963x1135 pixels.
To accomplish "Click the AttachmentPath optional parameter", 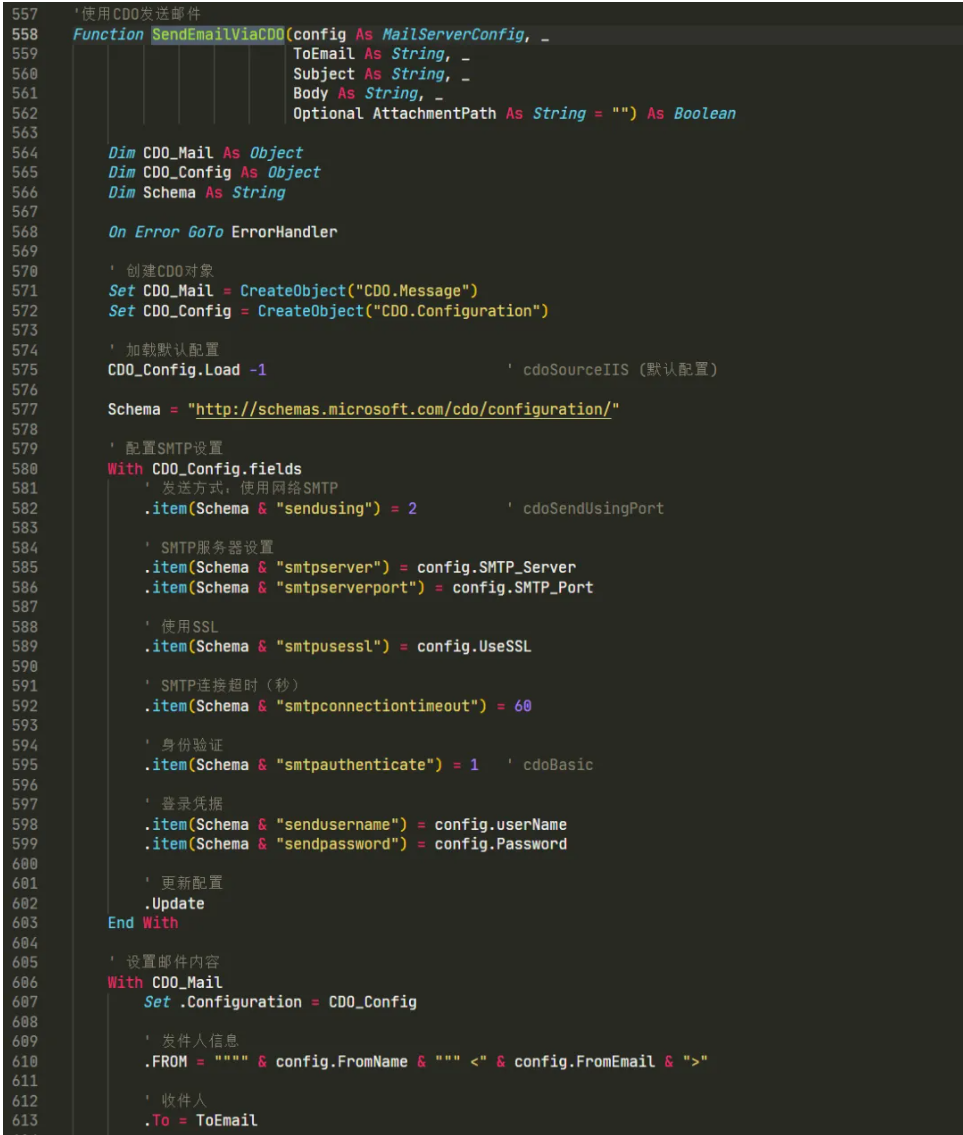I will pos(434,114).
